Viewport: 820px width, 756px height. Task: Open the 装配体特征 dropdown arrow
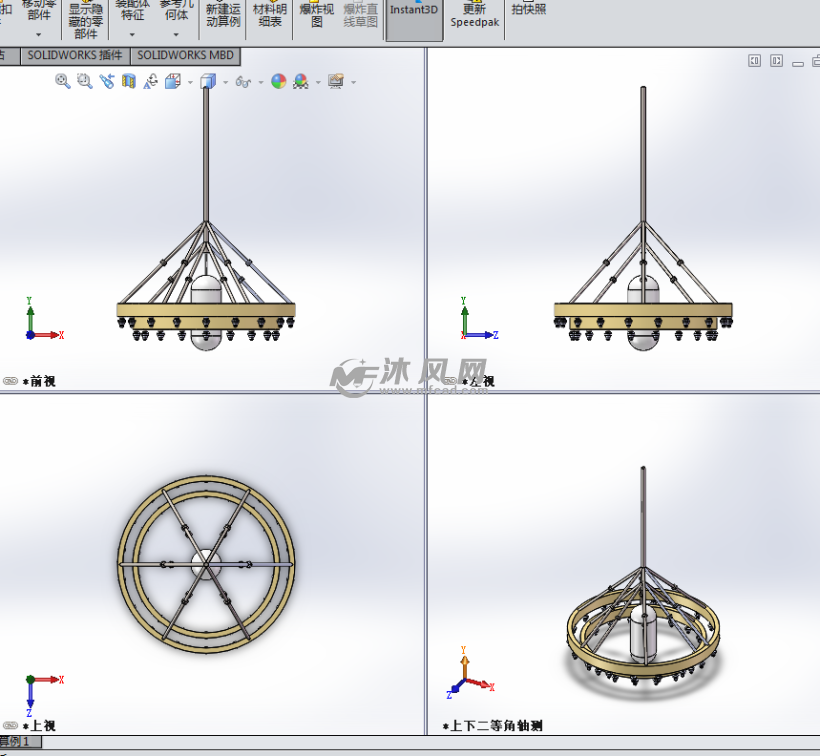(132, 35)
